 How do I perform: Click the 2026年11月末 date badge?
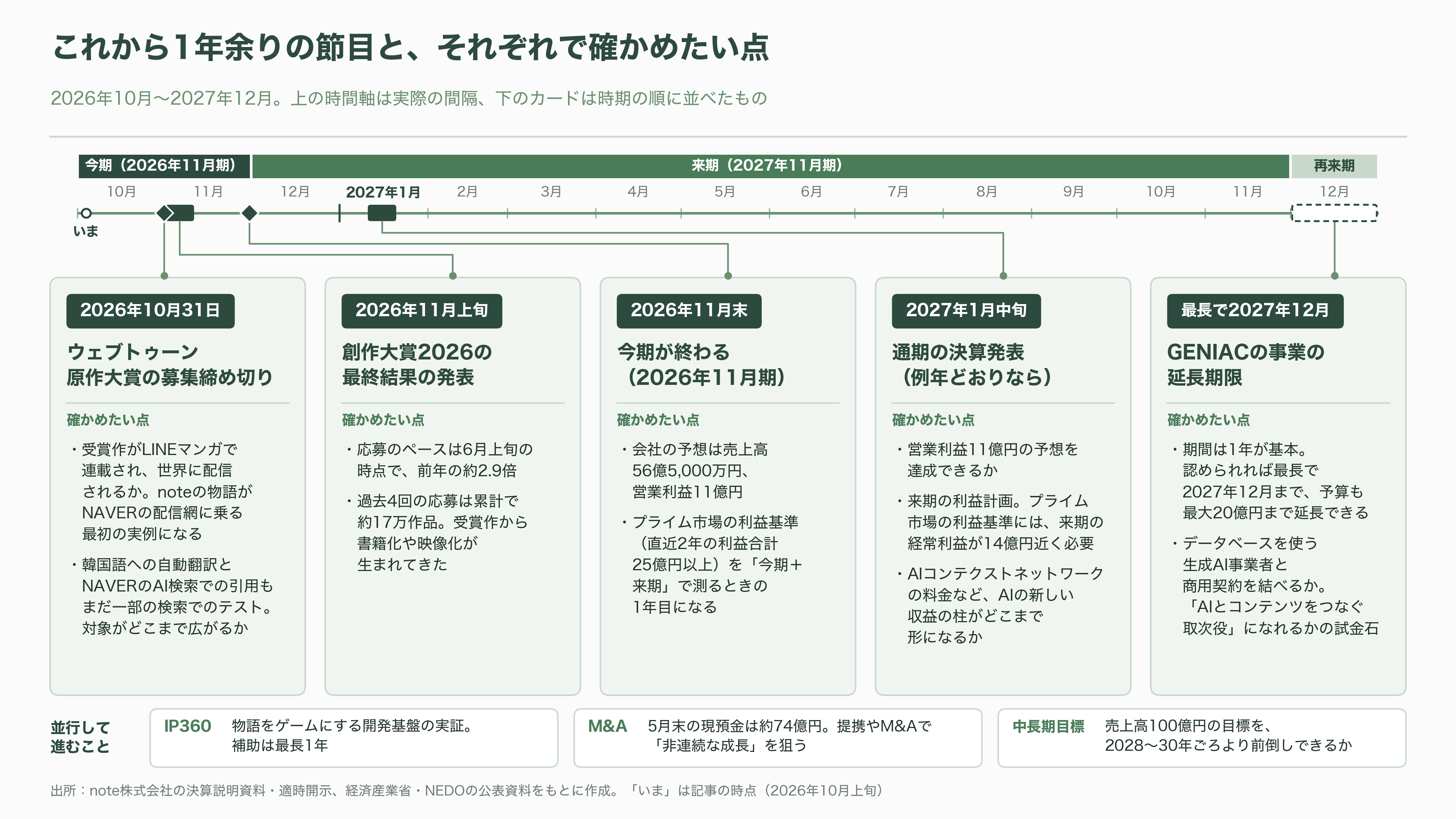click(689, 310)
